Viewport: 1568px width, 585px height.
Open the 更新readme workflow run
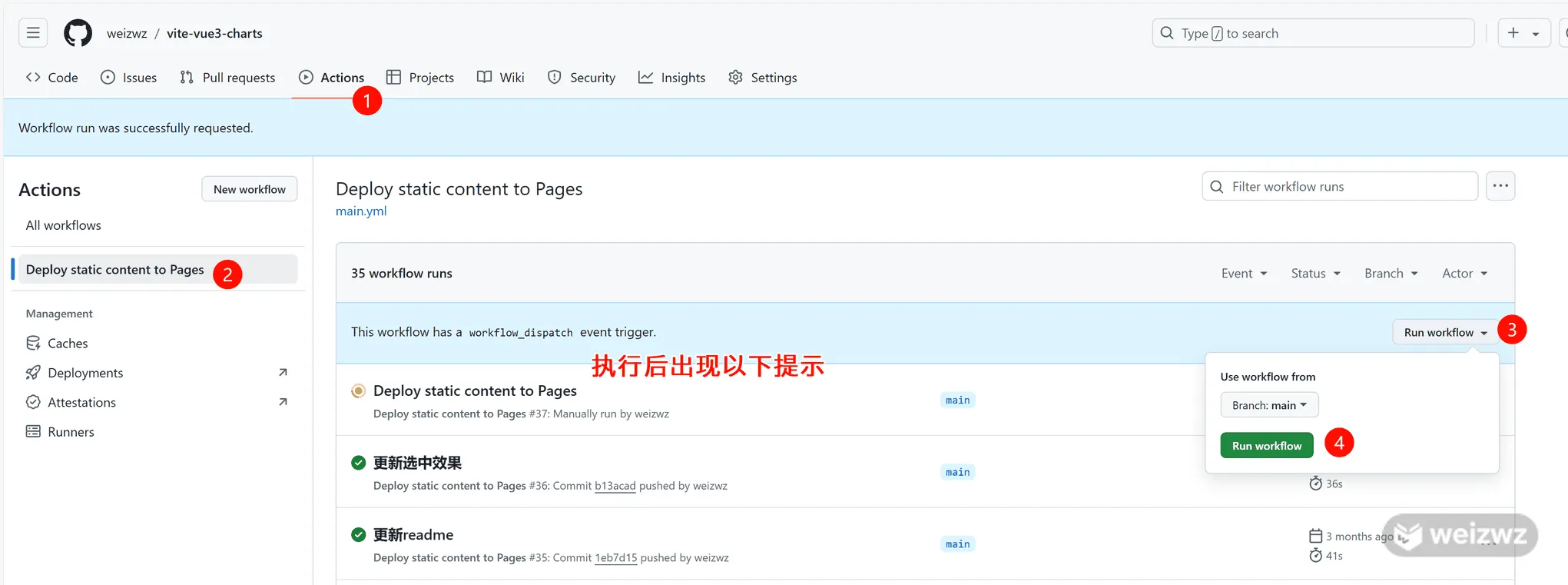pyautogui.click(x=413, y=535)
